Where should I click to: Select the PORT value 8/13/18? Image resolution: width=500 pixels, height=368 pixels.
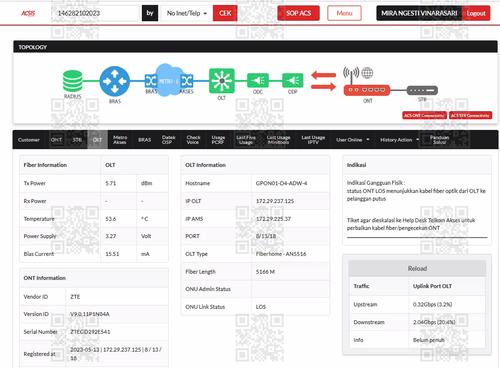point(266,236)
